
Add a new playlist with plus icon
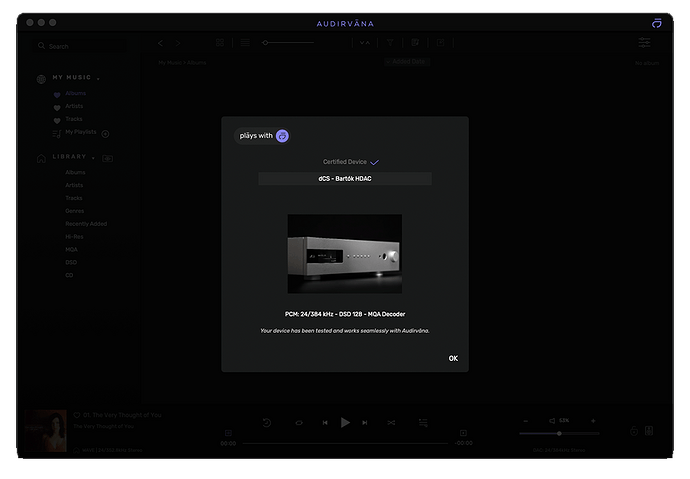coord(105,134)
